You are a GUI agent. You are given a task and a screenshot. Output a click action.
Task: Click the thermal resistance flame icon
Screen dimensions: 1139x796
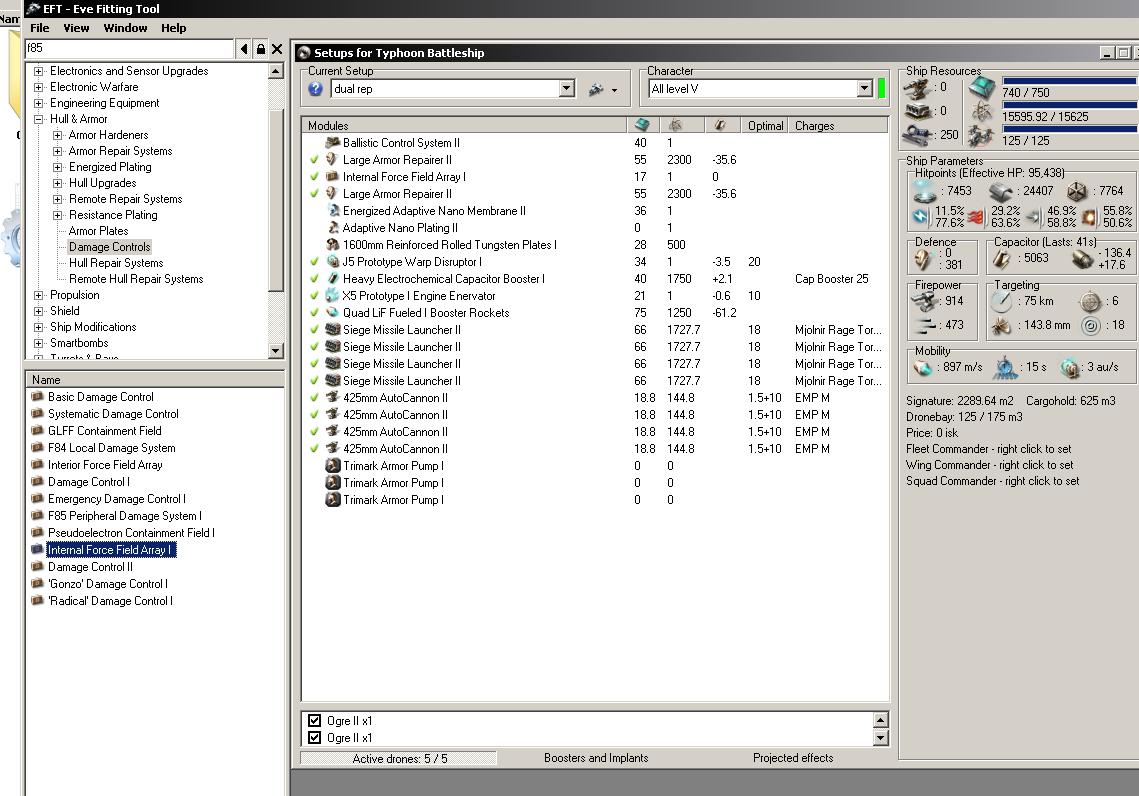(976, 217)
